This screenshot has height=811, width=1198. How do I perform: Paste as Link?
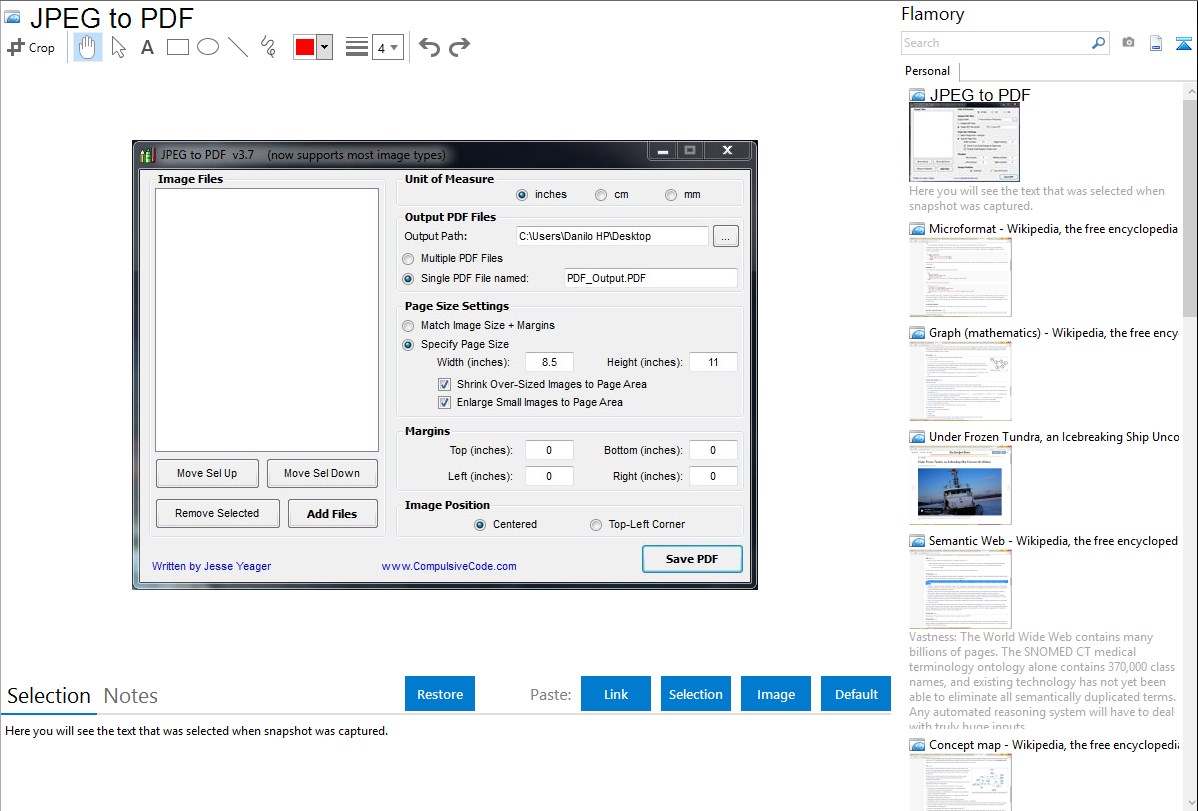[616, 694]
